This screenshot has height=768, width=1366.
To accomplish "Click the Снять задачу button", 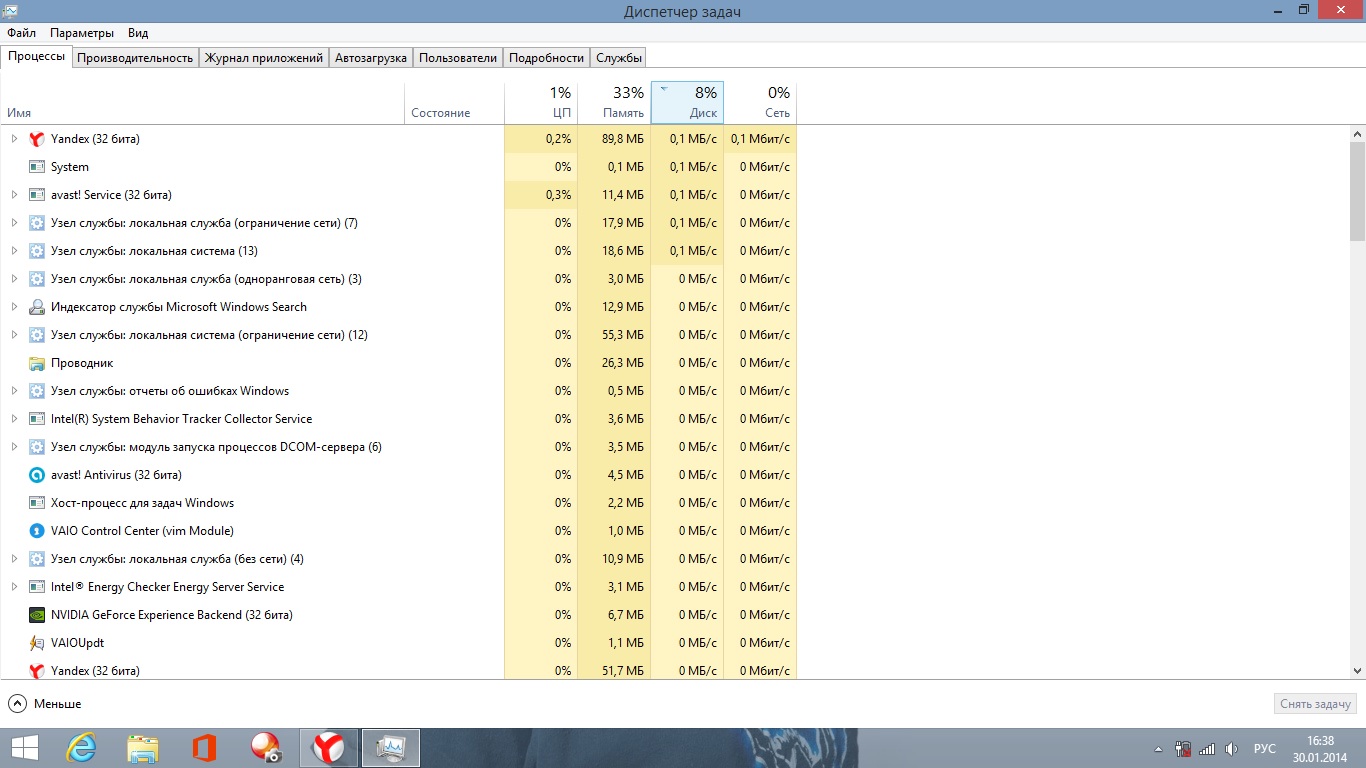I will pos(1315,704).
